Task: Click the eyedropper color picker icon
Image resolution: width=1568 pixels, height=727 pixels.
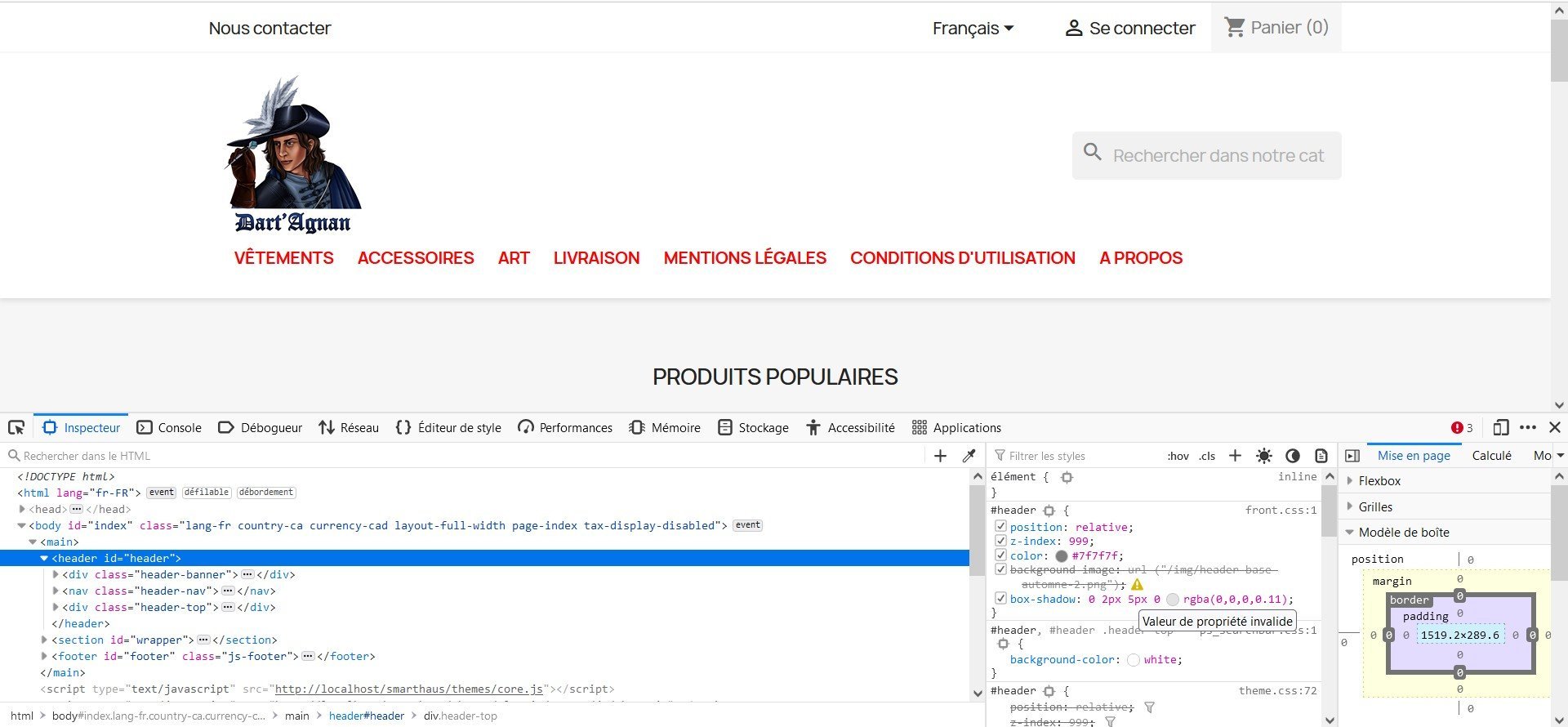Action: (x=969, y=456)
